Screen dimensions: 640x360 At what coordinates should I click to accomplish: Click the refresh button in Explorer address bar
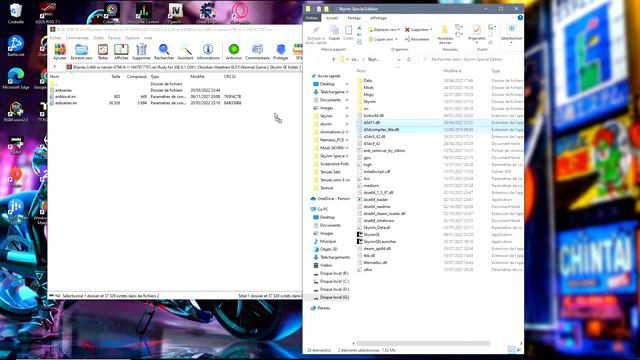coord(409,60)
